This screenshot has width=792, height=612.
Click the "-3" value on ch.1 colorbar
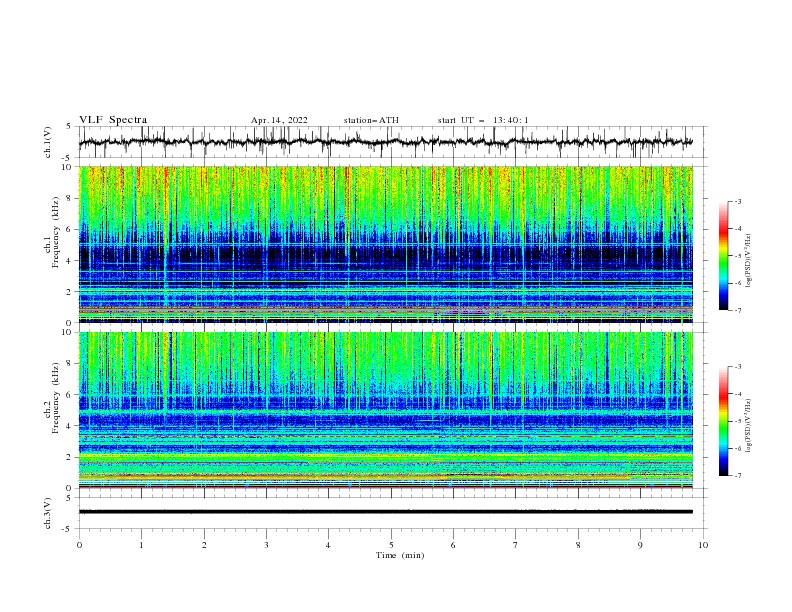pyautogui.click(x=738, y=201)
